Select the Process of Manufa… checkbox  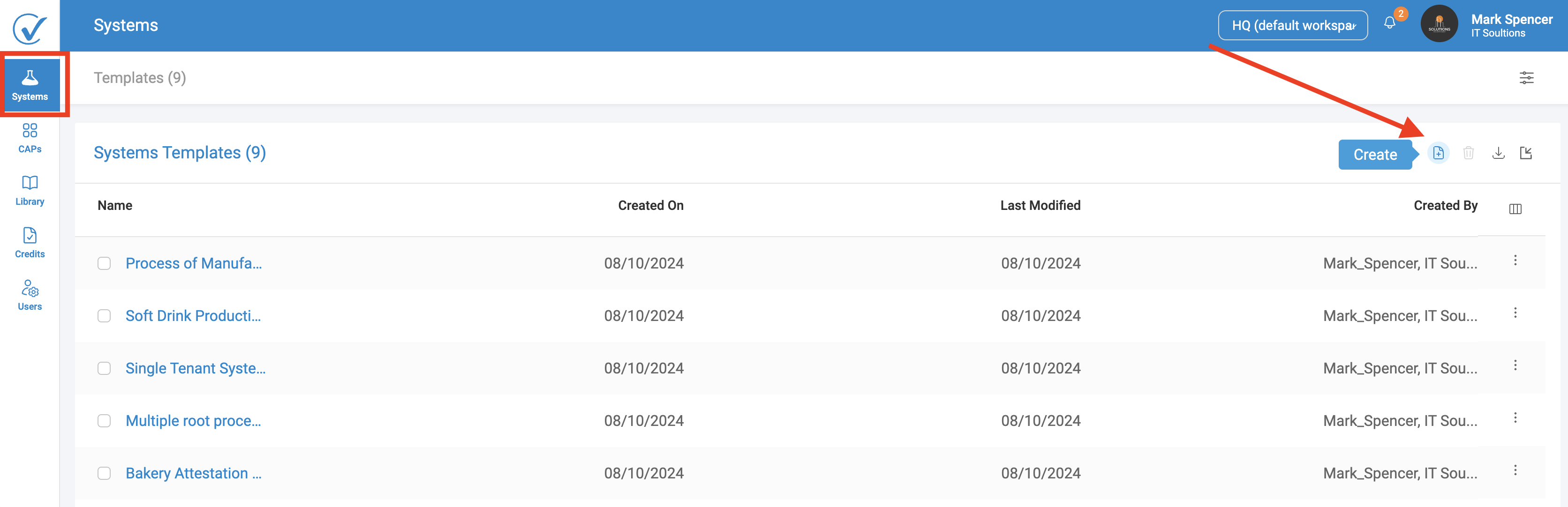104,263
